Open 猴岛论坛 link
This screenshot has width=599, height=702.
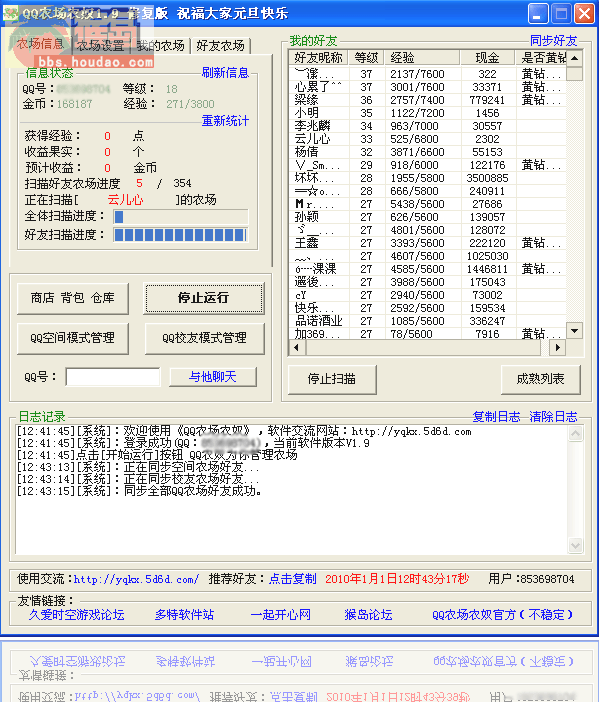pyautogui.click(x=368, y=615)
